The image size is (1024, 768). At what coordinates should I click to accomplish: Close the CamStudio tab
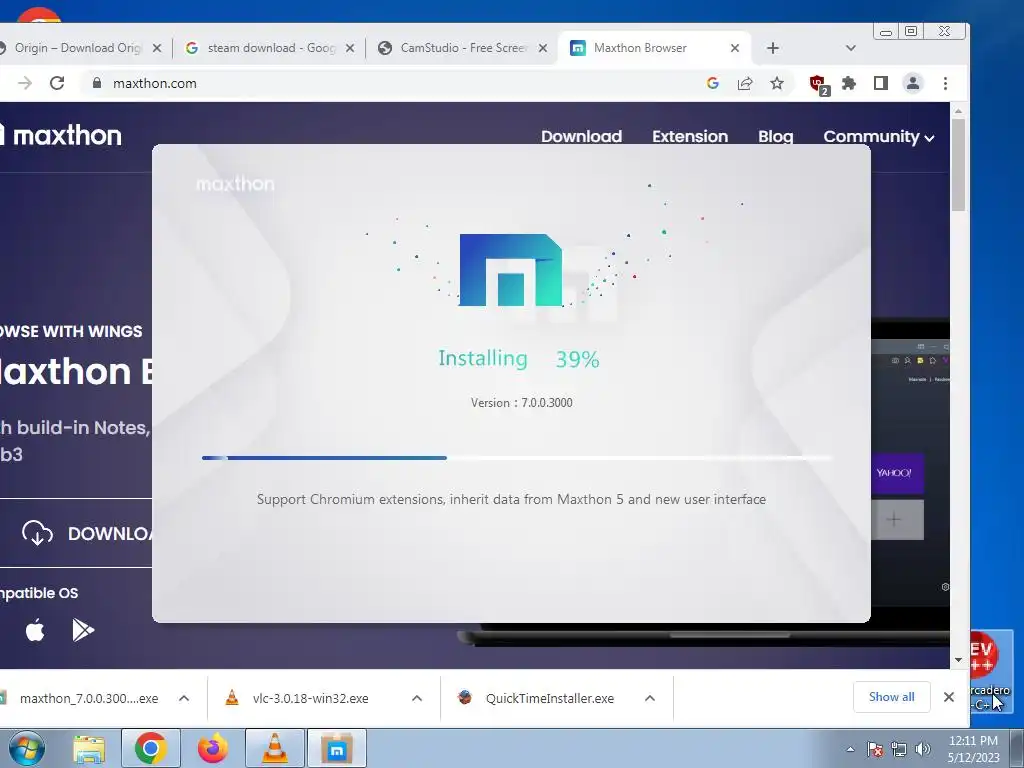coord(543,48)
